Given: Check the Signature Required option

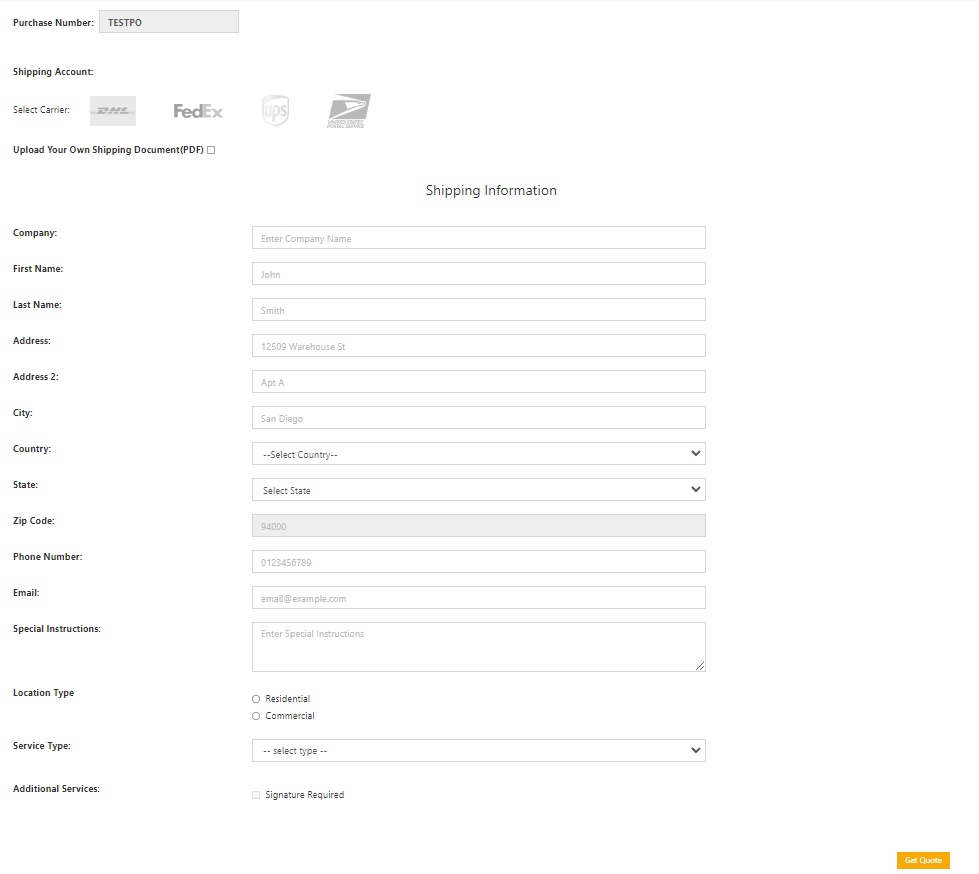Looking at the screenshot, I should click(x=256, y=795).
